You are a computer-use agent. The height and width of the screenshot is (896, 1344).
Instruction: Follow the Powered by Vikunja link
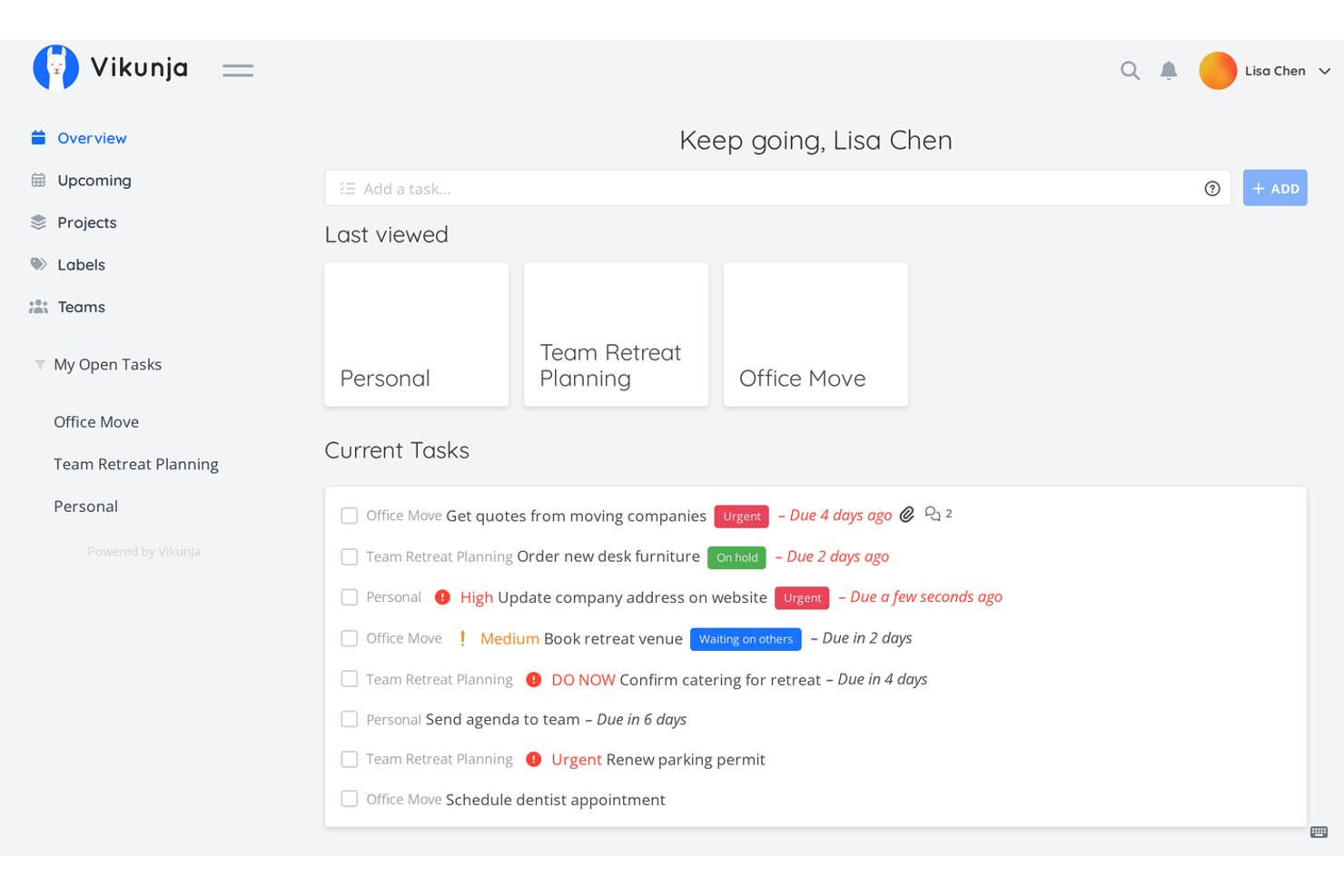tap(143, 551)
